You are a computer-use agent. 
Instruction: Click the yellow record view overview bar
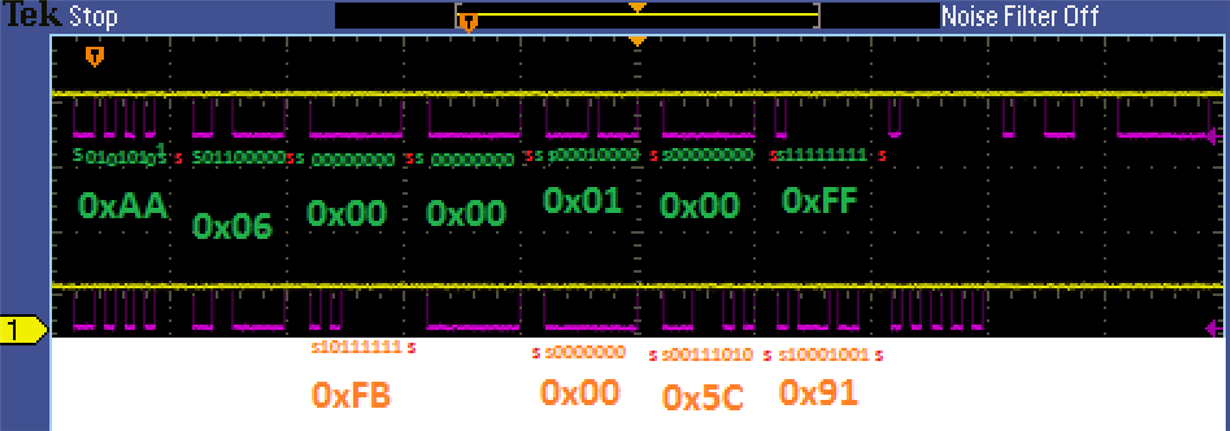(638, 15)
